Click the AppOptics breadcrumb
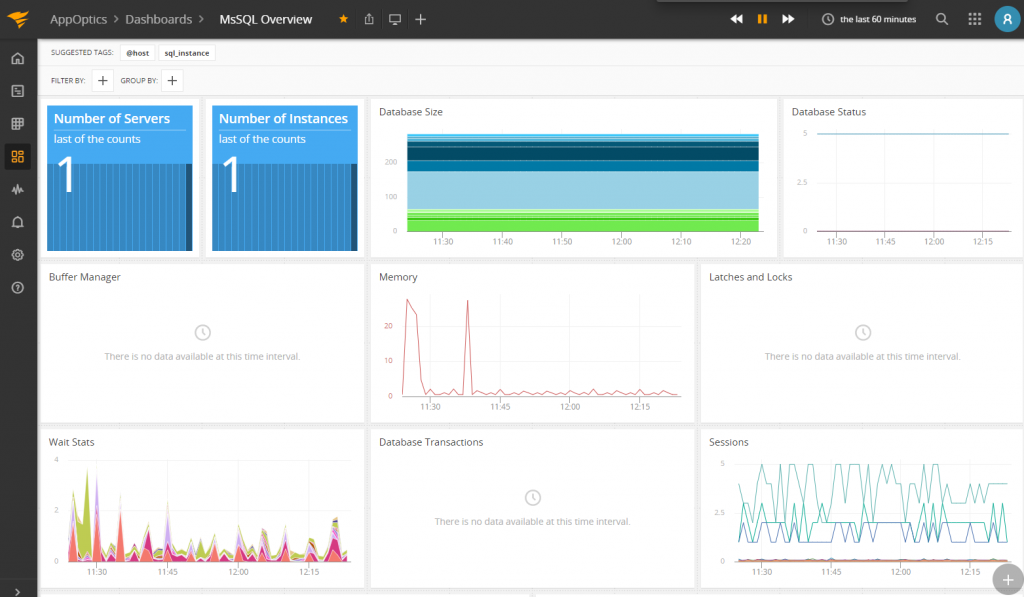Image resolution: width=1024 pixels, height=597 pixels. click(80, 19)
